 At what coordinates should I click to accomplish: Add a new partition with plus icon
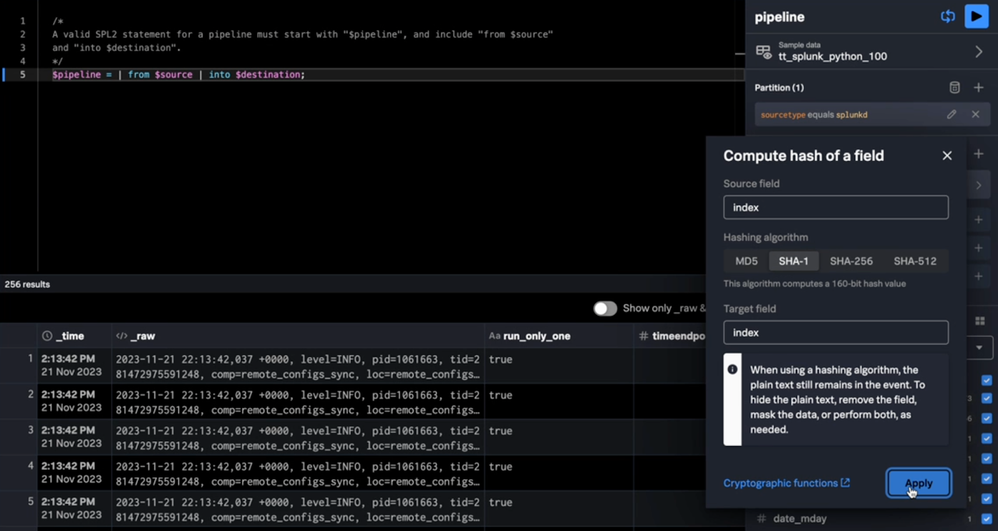(x=978, y=88)
